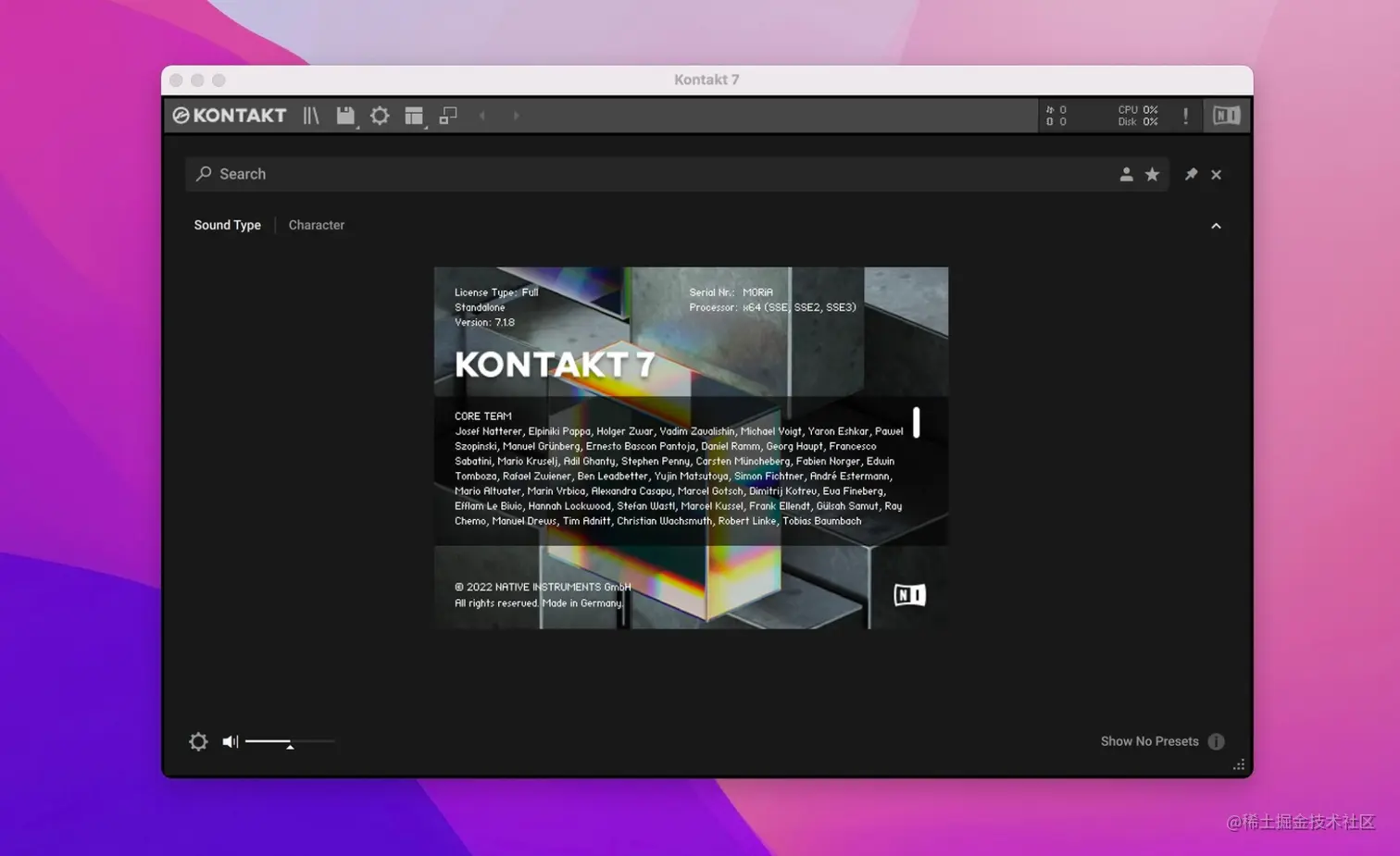
Task: Click the CPU usage meter
Action: tap(1138, 109)
